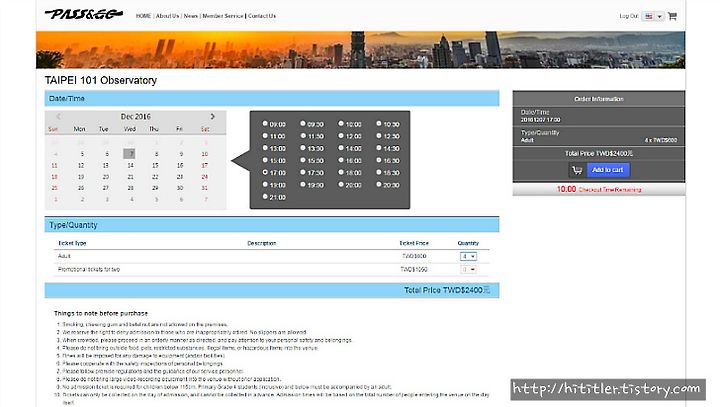The image size is (720, 407).
Task: Select the 21:00 time slot
Action: (265, 197)
